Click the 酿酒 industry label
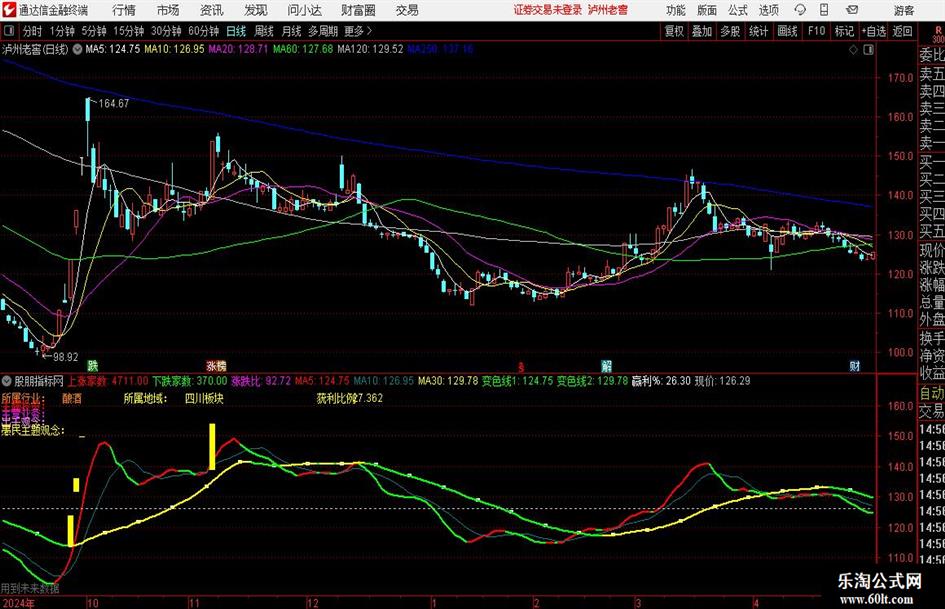Screen dimensions: 945x609 click(x=72, y=399)
